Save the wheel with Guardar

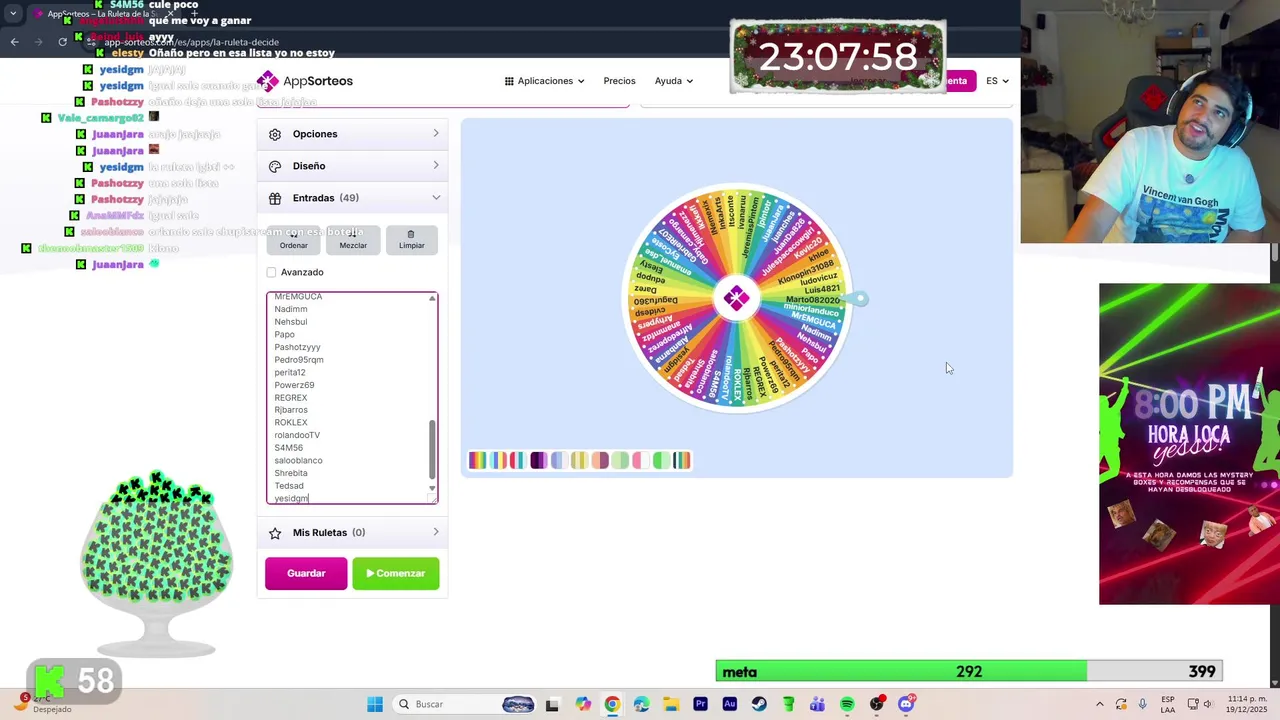(x=306, y=573)
